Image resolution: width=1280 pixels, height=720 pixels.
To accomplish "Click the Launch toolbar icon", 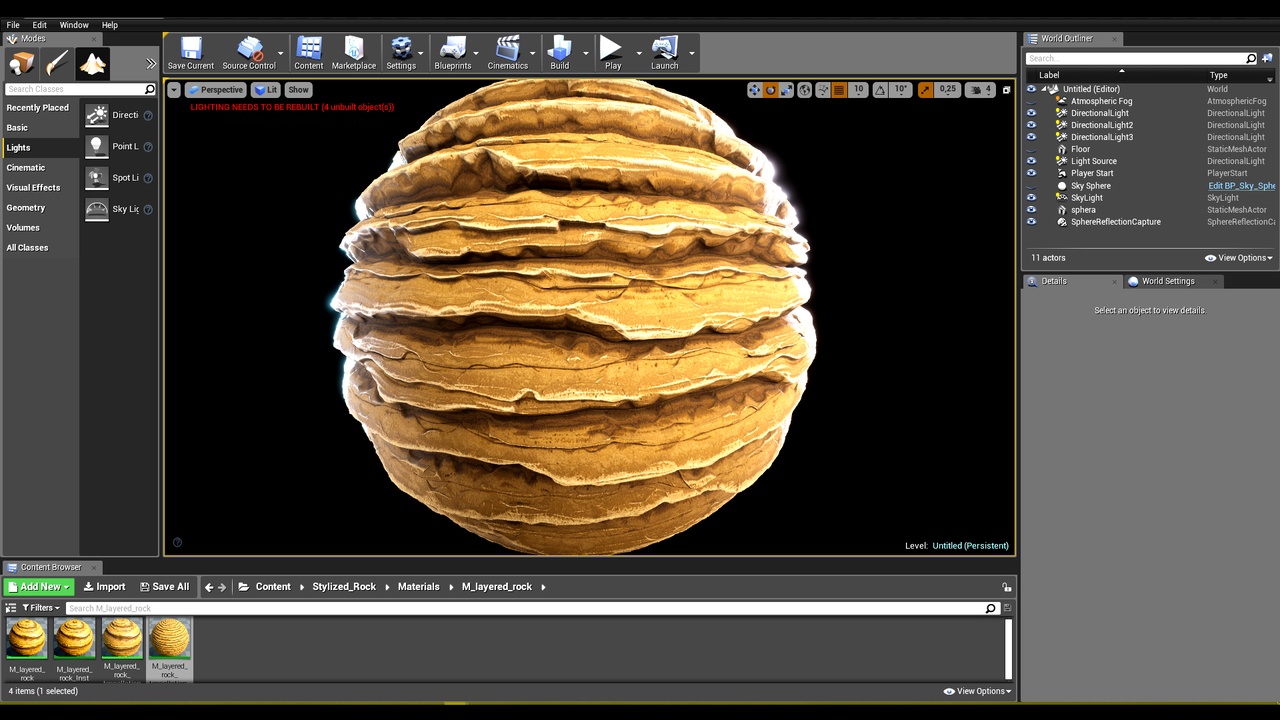I will point(665,53).
